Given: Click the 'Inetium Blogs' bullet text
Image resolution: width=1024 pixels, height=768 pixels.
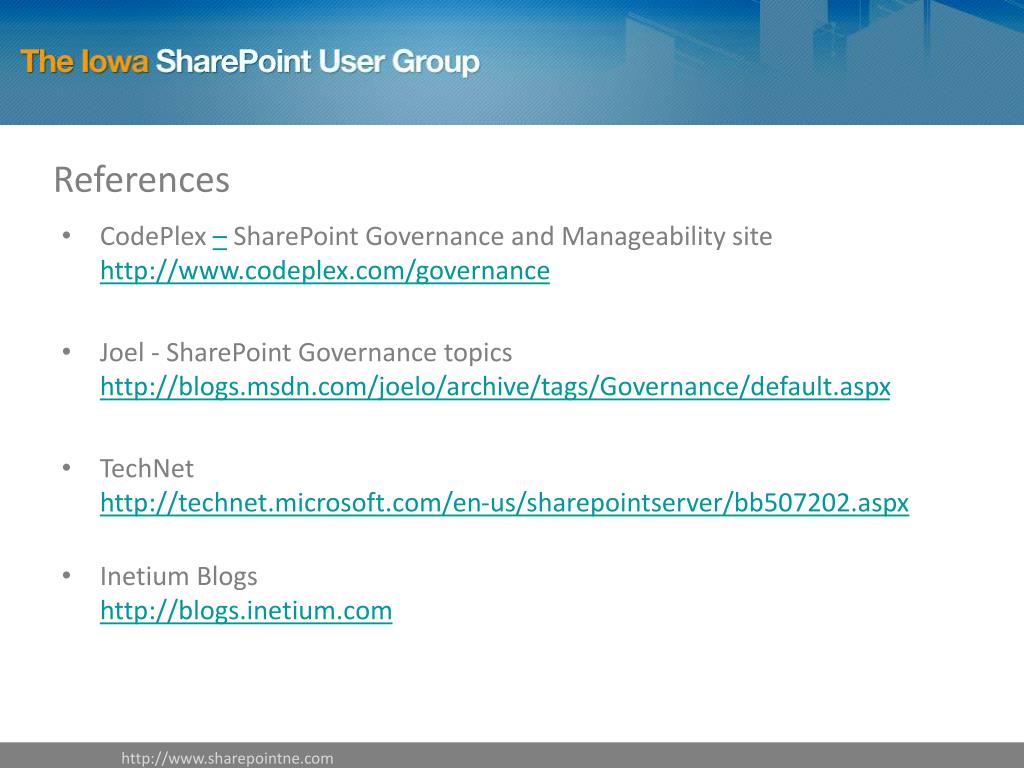Looking at the screenshot, I should pos(178,576).
